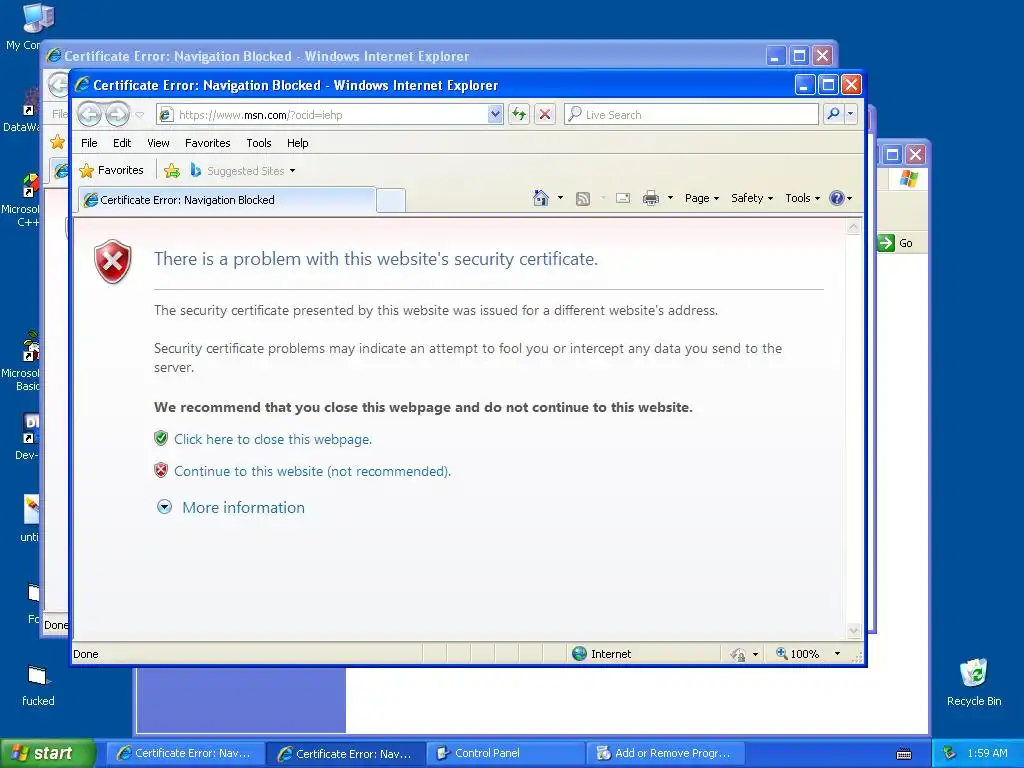Viewport: 1024px width, 768px height.
Task: Click the Favorites star button in favorites bar
Action: click(x=111, y=170)
